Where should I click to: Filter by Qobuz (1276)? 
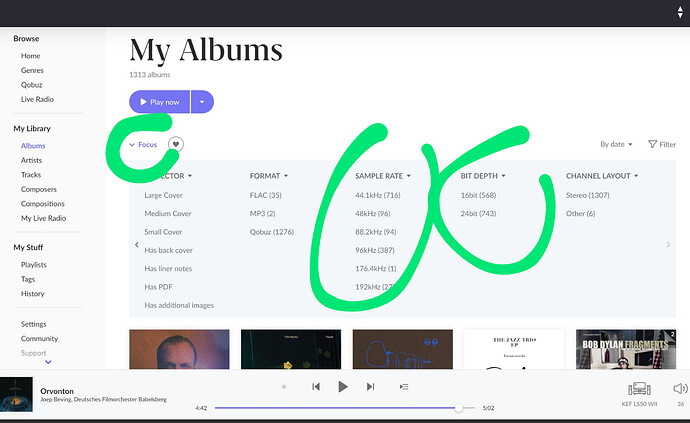(272, 232)
